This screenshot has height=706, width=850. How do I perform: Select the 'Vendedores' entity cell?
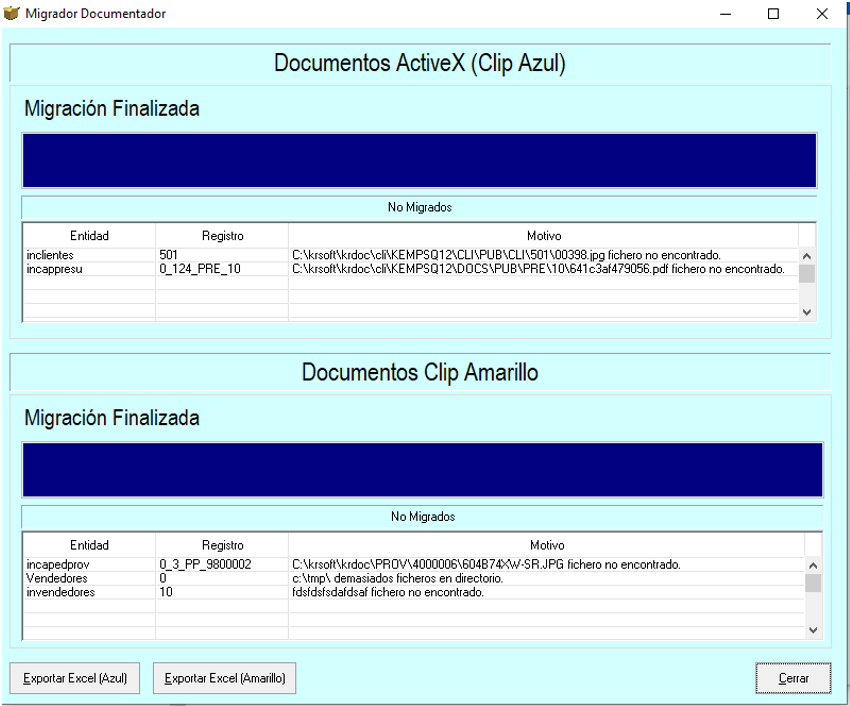pos(89,579)
